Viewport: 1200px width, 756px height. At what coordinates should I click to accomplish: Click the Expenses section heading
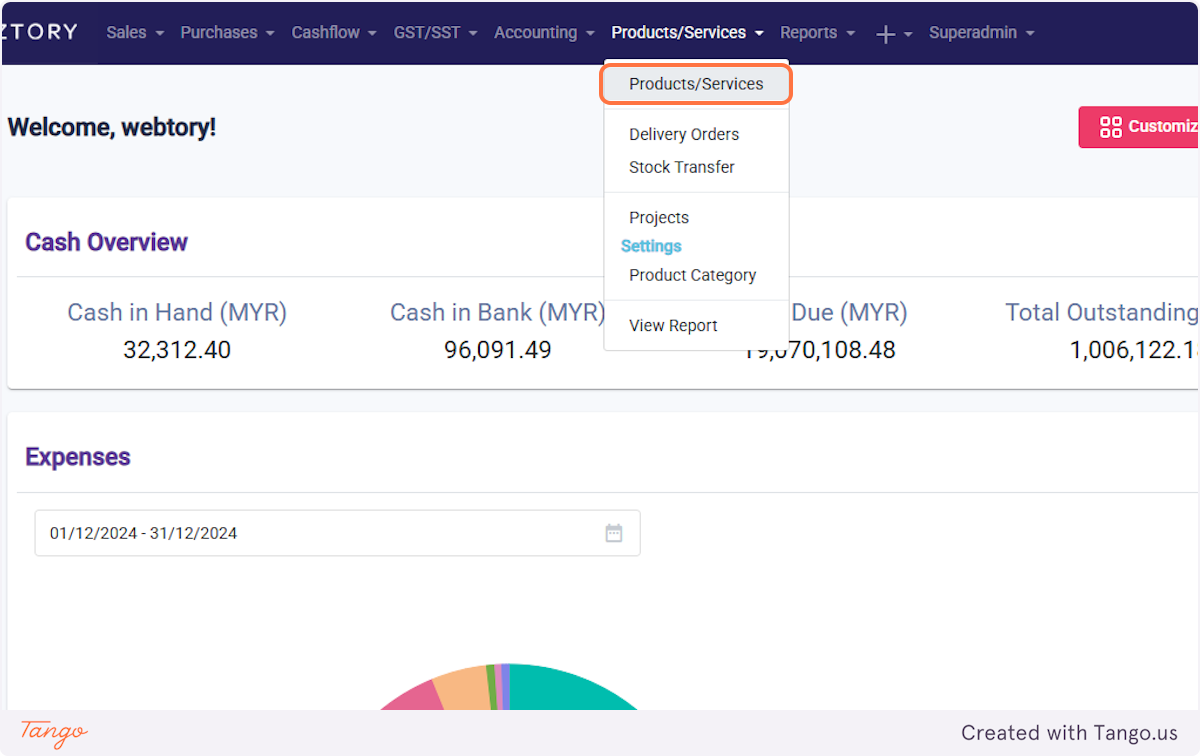(x=78, y=457)
